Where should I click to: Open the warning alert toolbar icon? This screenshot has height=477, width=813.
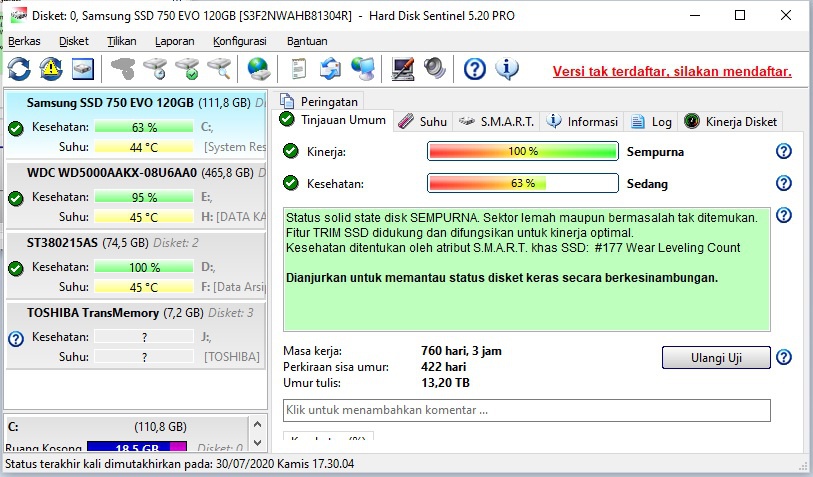51,69
